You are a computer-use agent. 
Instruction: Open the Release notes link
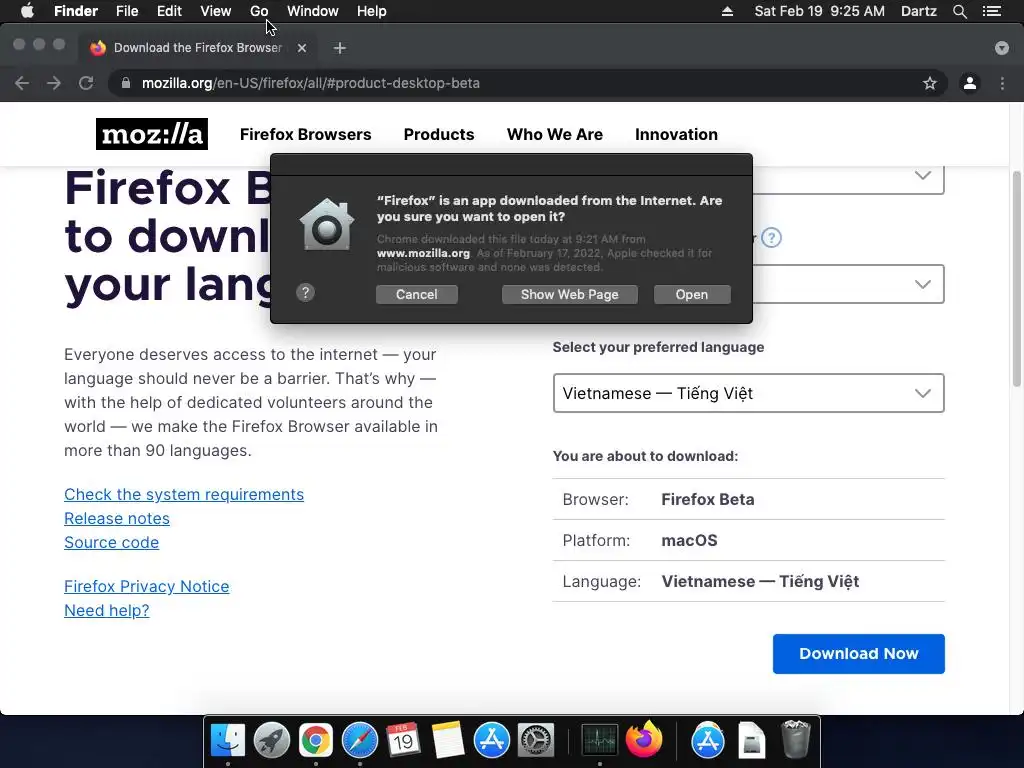click(x=117, y=519)
